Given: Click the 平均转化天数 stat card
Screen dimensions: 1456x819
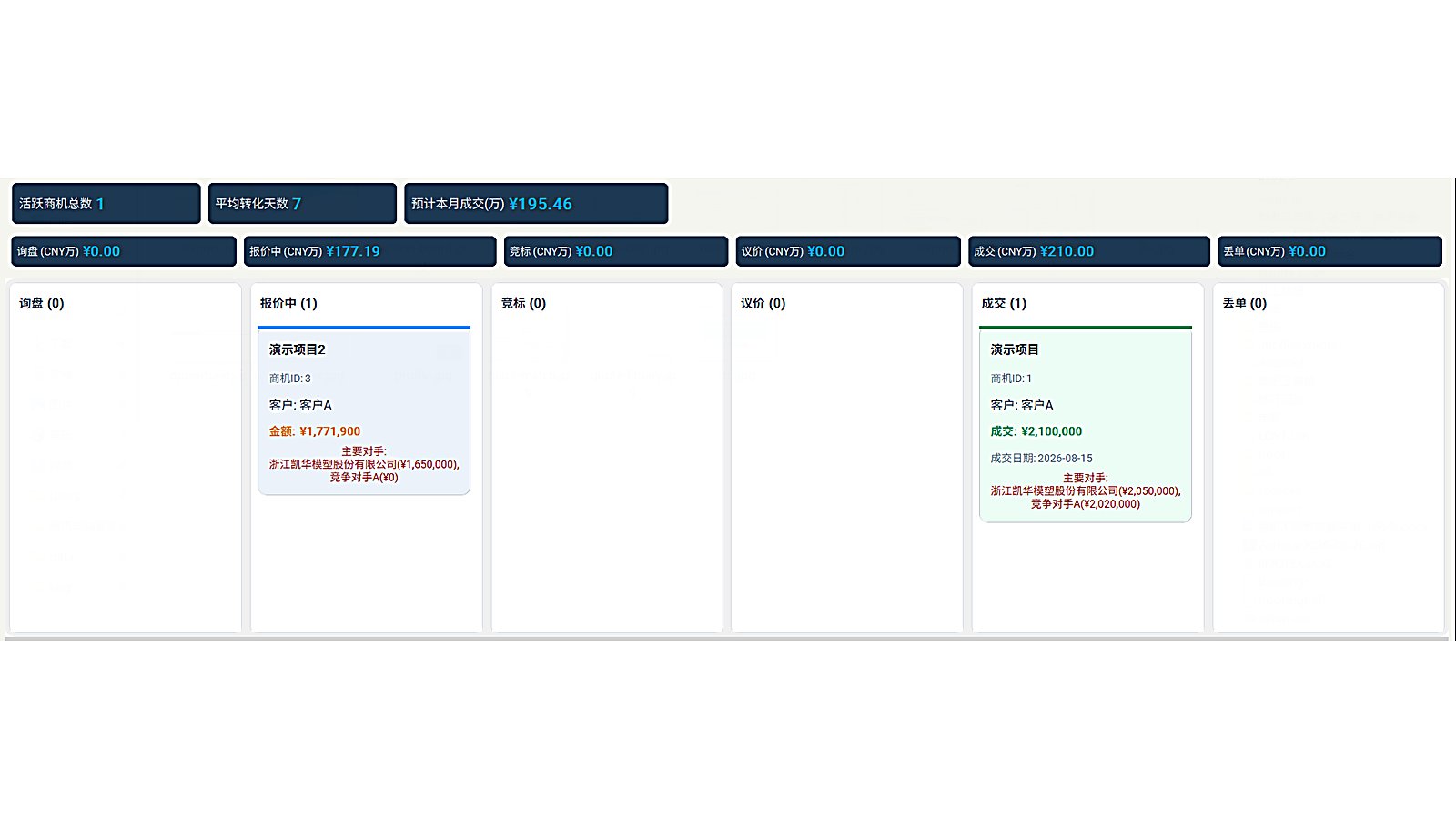Looking at the screenshot, I should click(302, 204).
